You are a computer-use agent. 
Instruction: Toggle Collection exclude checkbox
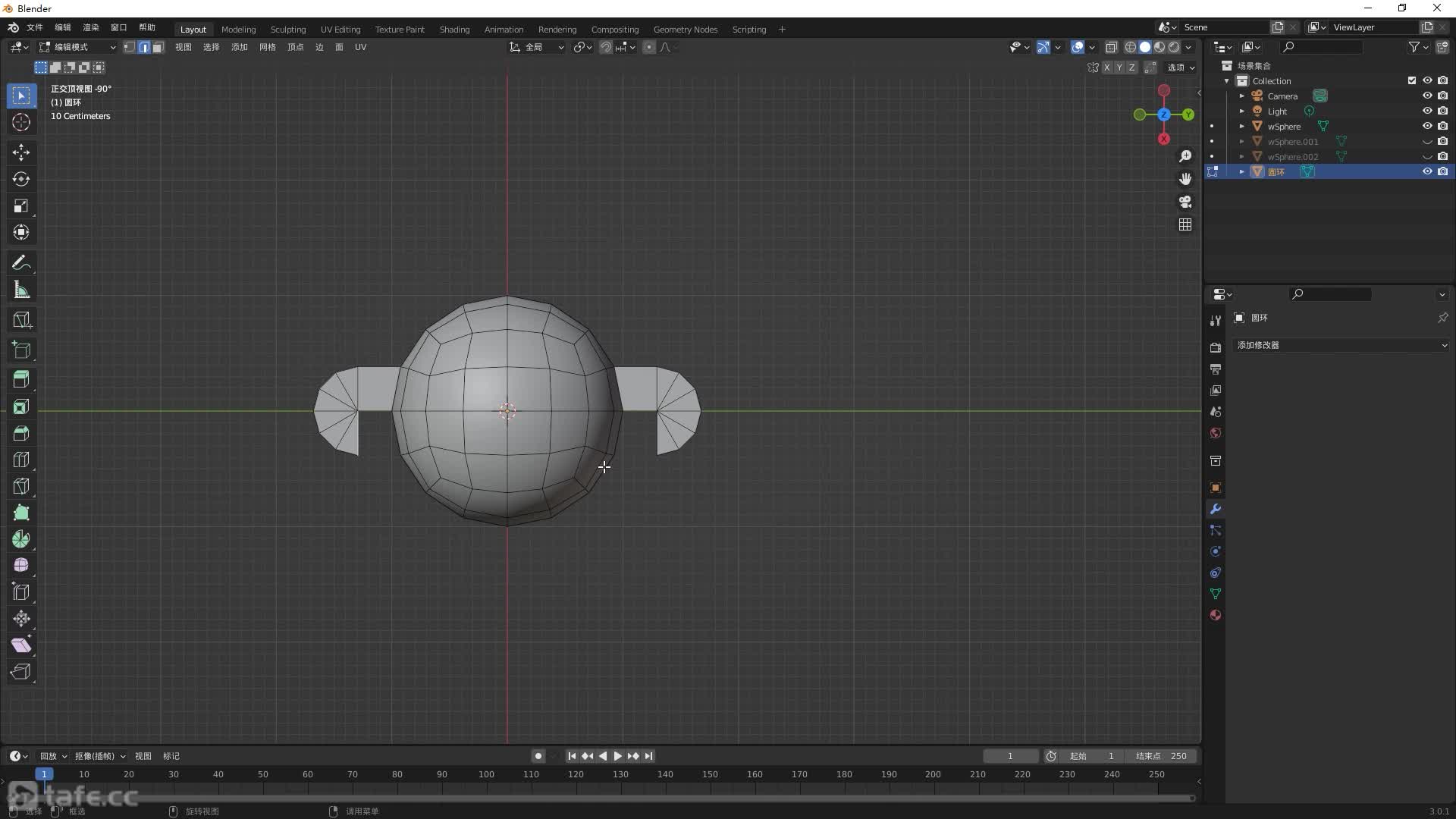coord(1412,80)
